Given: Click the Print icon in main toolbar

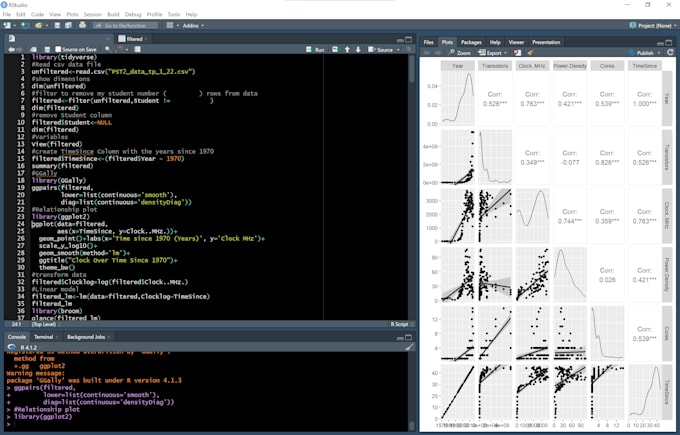Looking at the screenshot, I should (82, 26).
